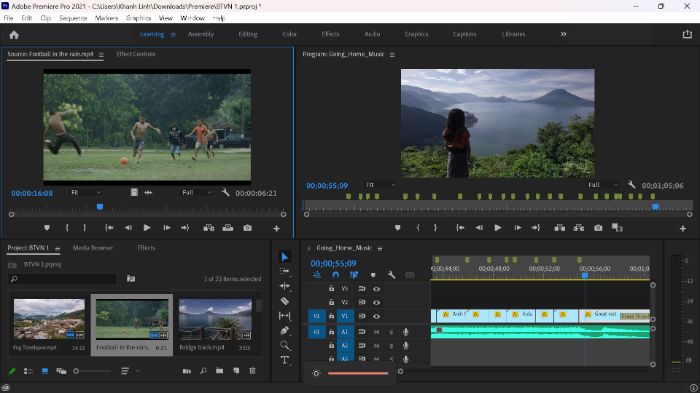Select the Razor tool
Screen dimensions: 700x393
tap(284, 301)
